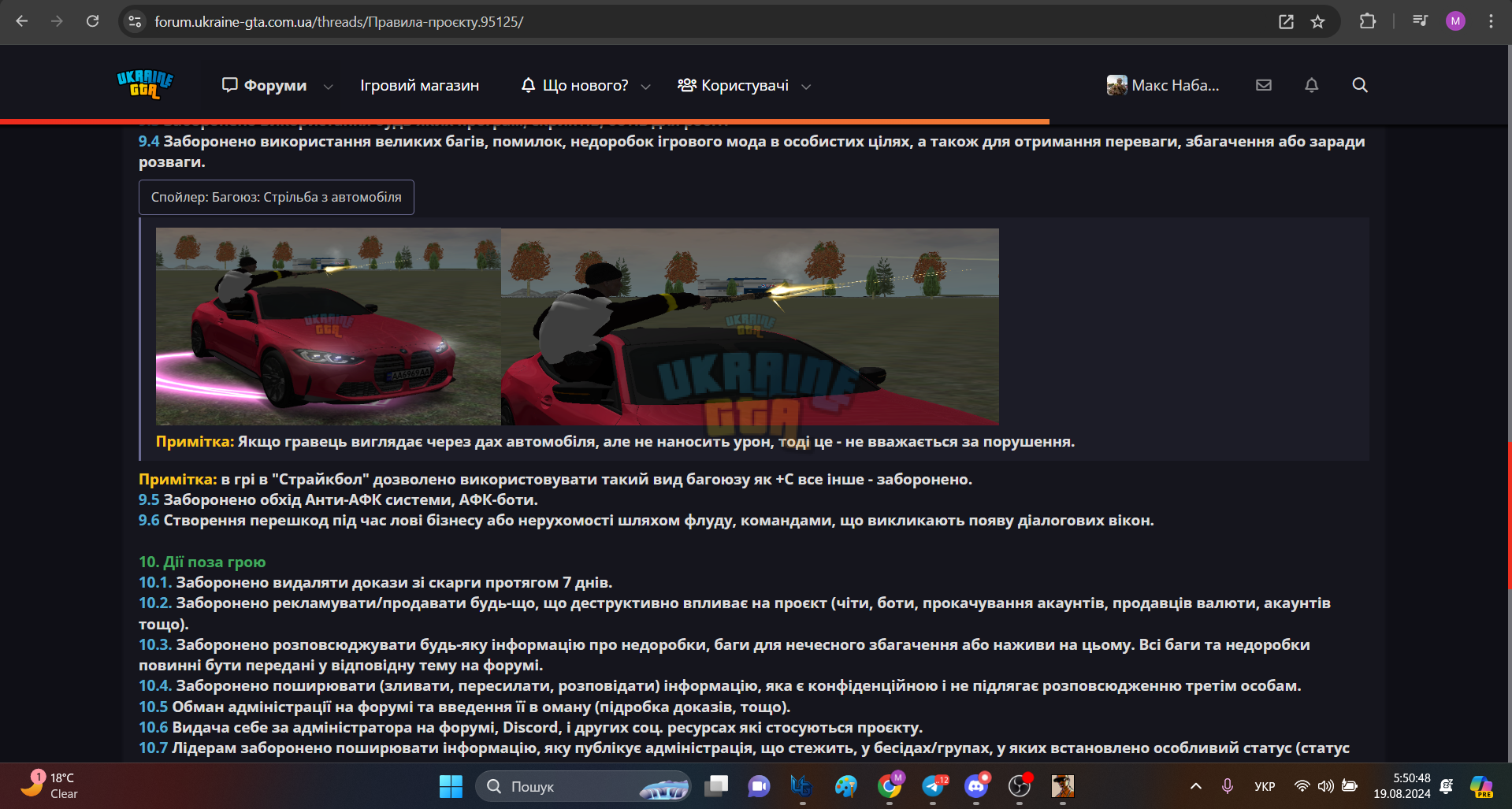Click rule 10.5 Обман адміністрації

tap(464, 707)
